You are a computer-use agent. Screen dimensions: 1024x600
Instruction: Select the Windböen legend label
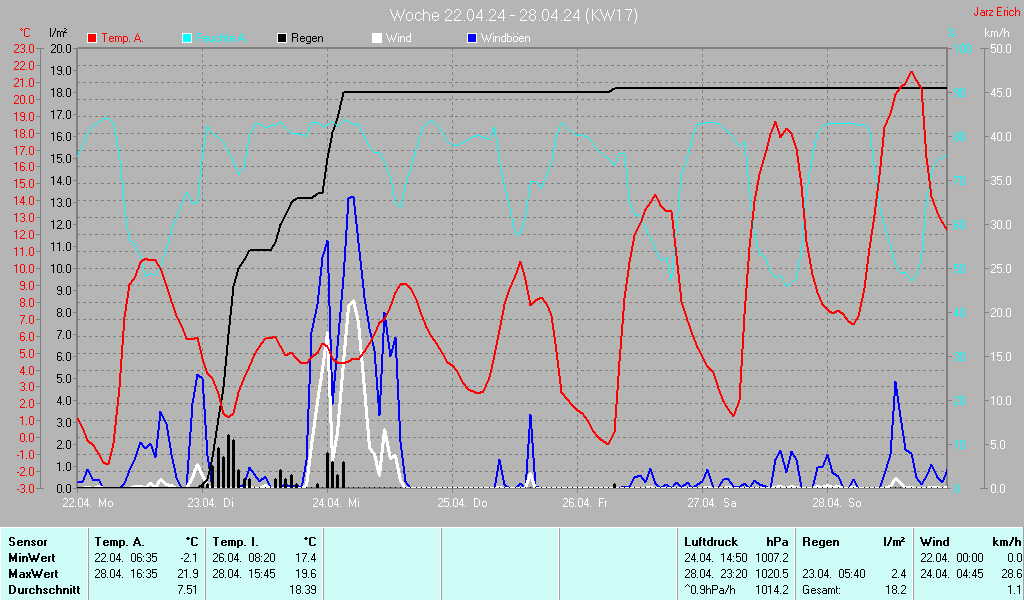pos(505,39)
